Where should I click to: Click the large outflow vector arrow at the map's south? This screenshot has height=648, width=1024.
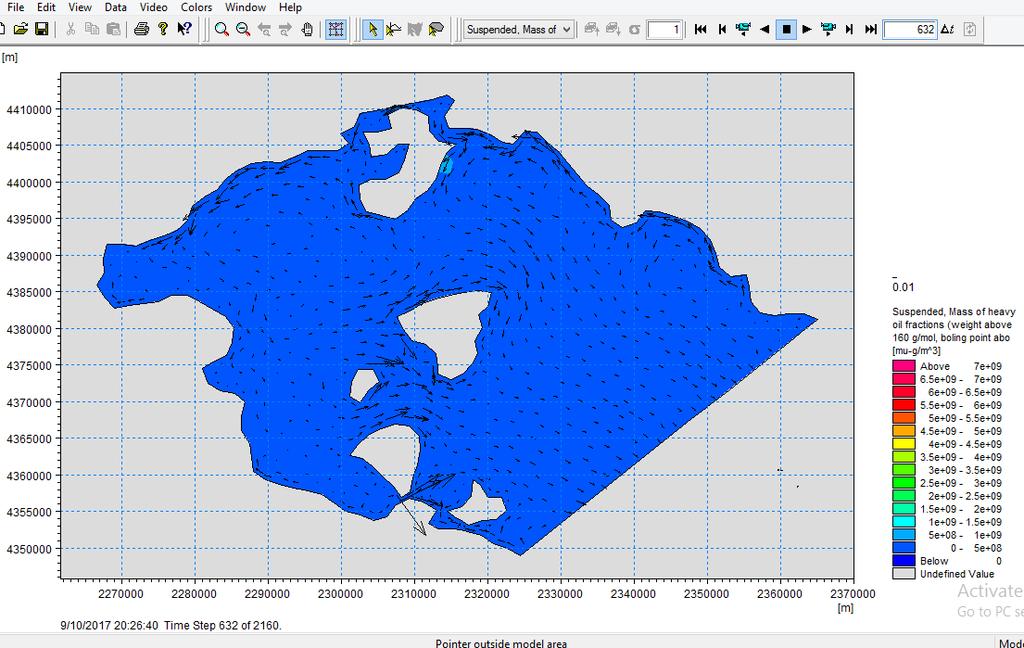413,516
